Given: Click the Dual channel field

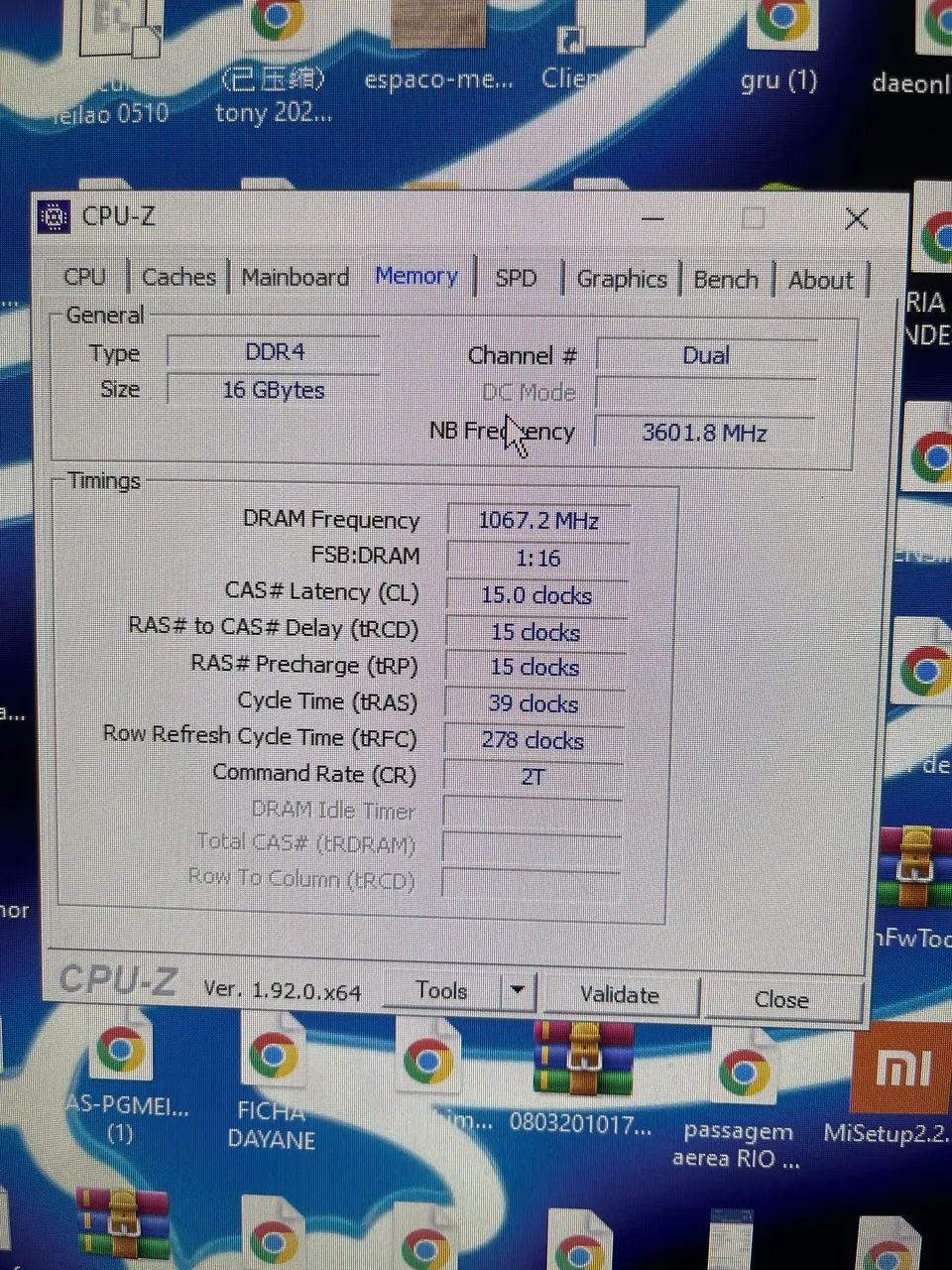Looking at the screenshot, I should point(706,355).
